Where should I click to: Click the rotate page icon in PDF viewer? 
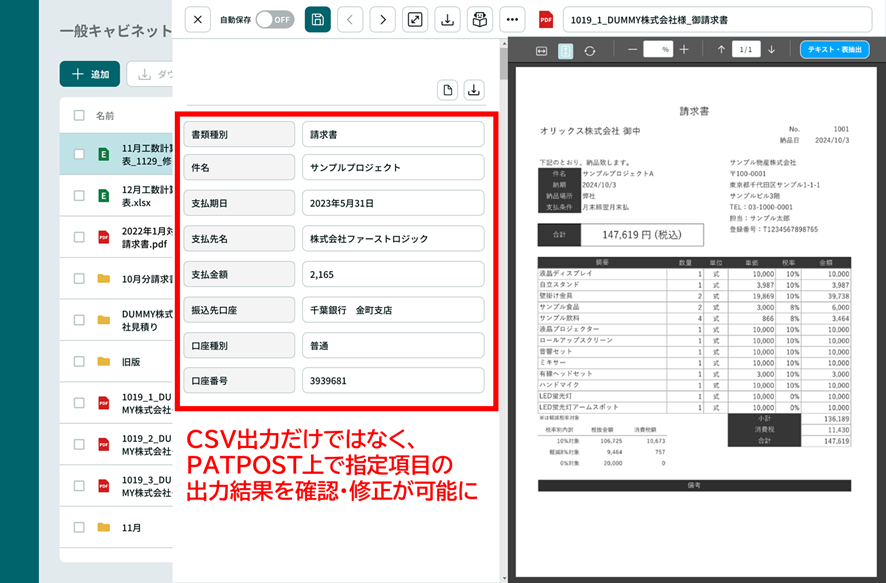(x=590, y=48)
